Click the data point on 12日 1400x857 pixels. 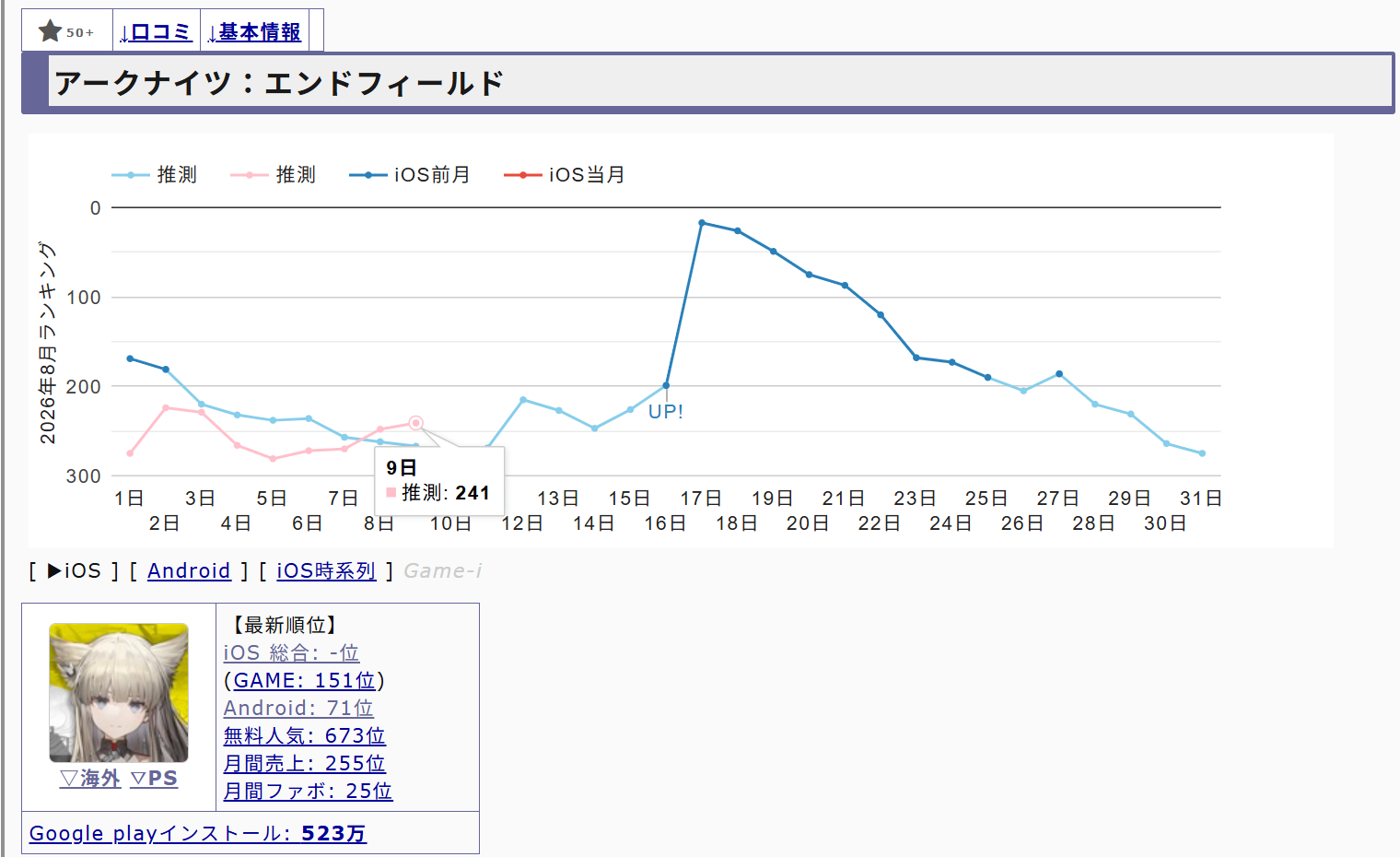tap(523, 400)
